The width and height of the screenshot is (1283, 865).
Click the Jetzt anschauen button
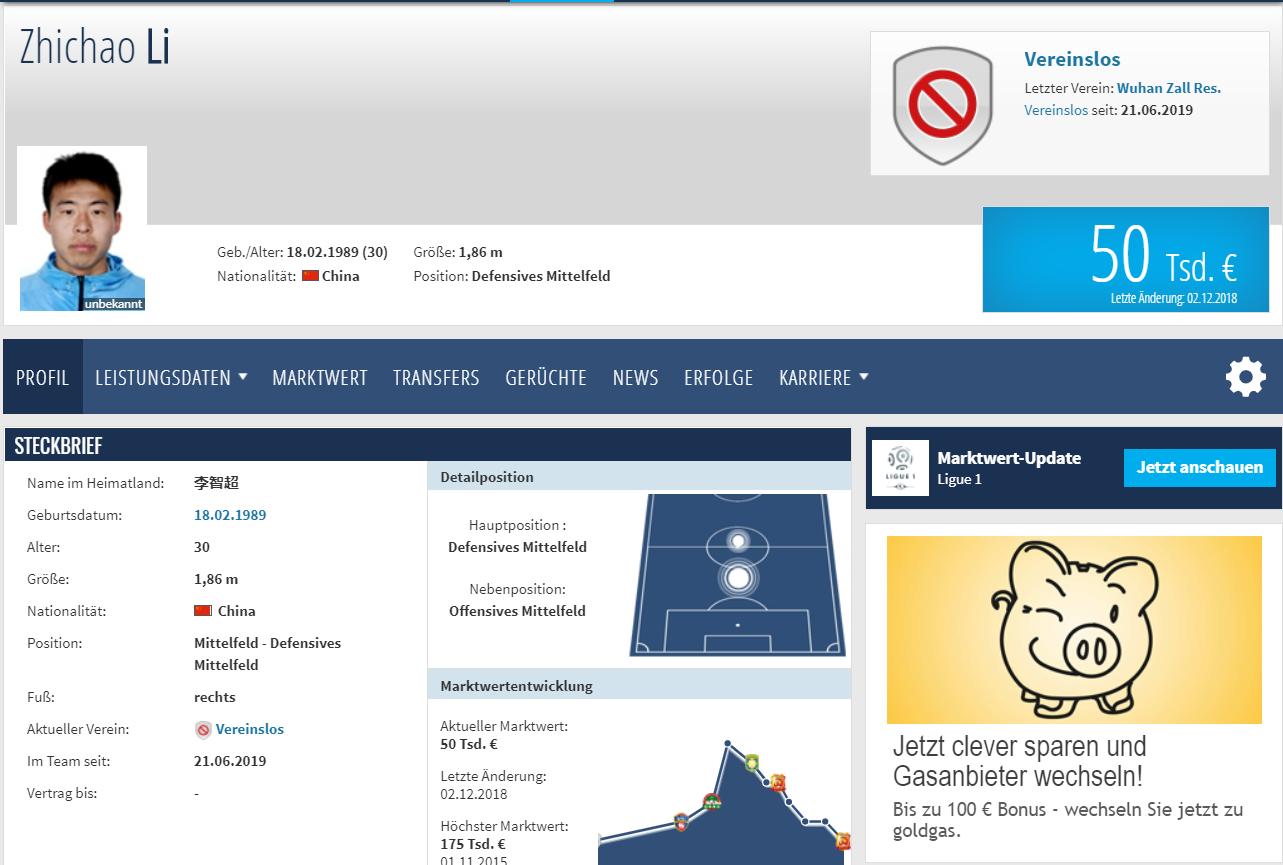pyautogui.click(x=1200, y=467)
